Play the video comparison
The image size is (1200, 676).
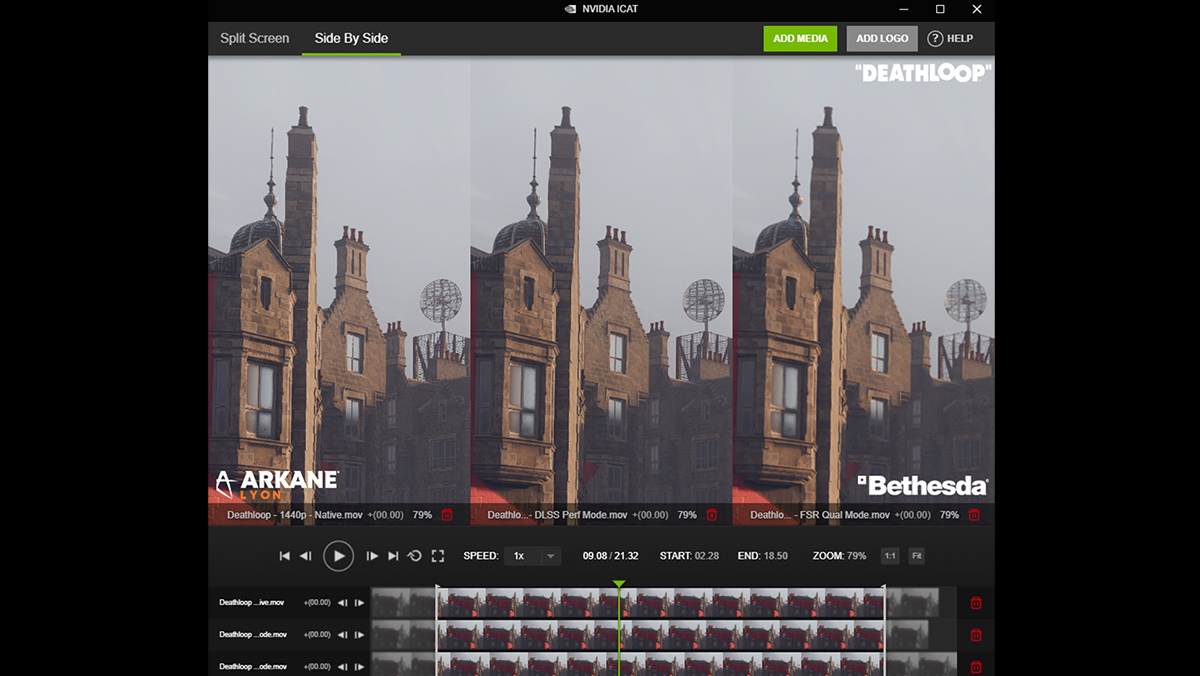click(339, 555)
